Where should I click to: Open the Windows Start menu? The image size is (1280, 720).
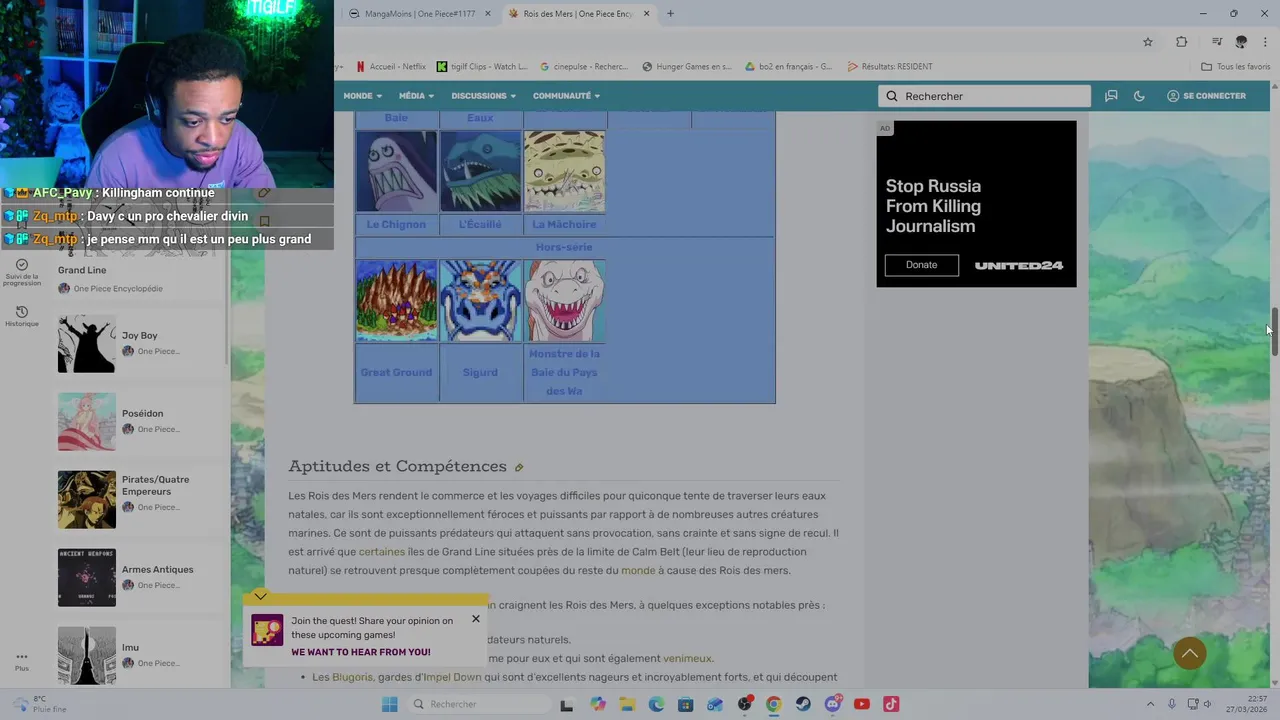point(389,704)
